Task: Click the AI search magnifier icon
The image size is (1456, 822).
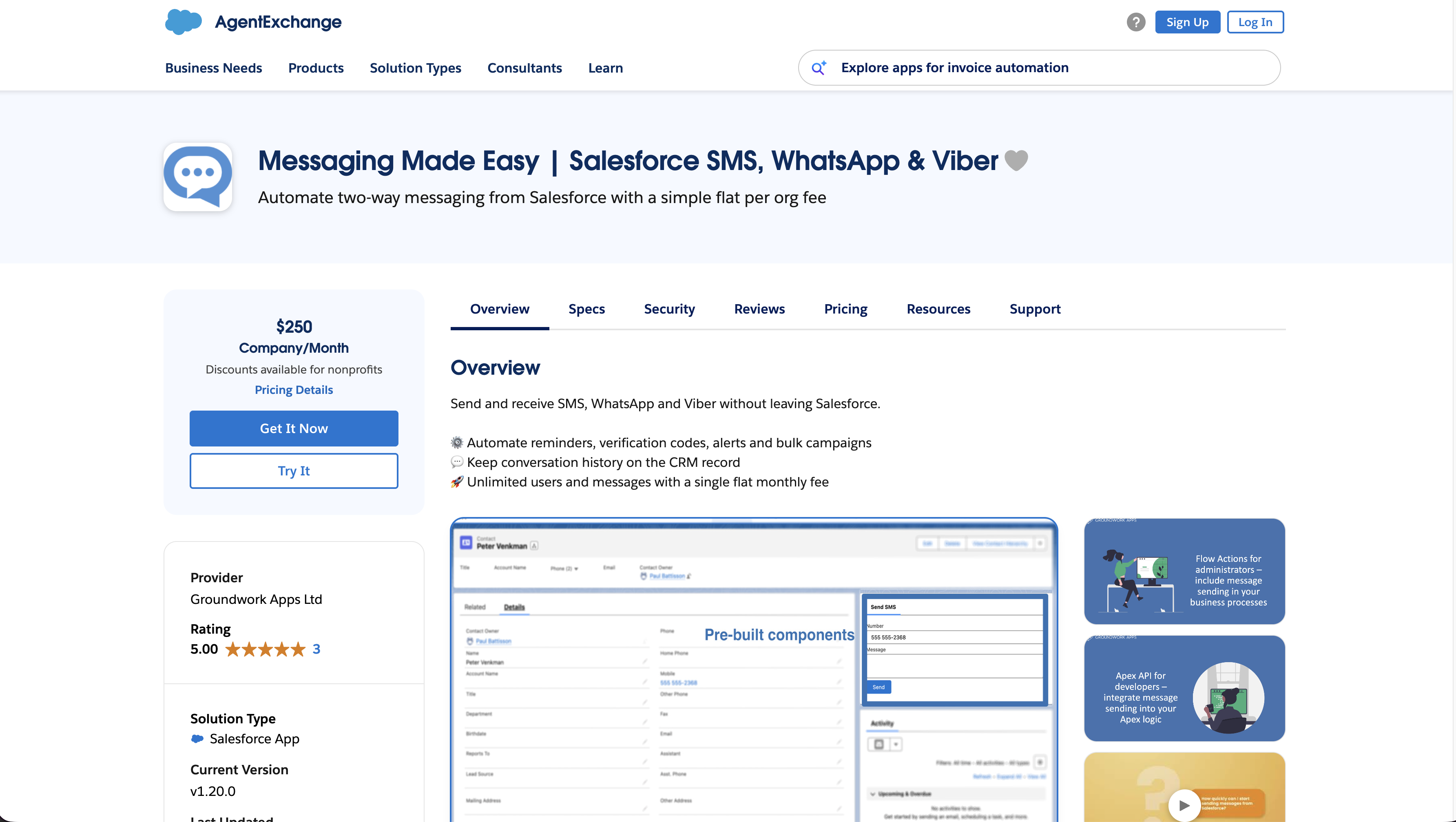Action: click(819, 68)
